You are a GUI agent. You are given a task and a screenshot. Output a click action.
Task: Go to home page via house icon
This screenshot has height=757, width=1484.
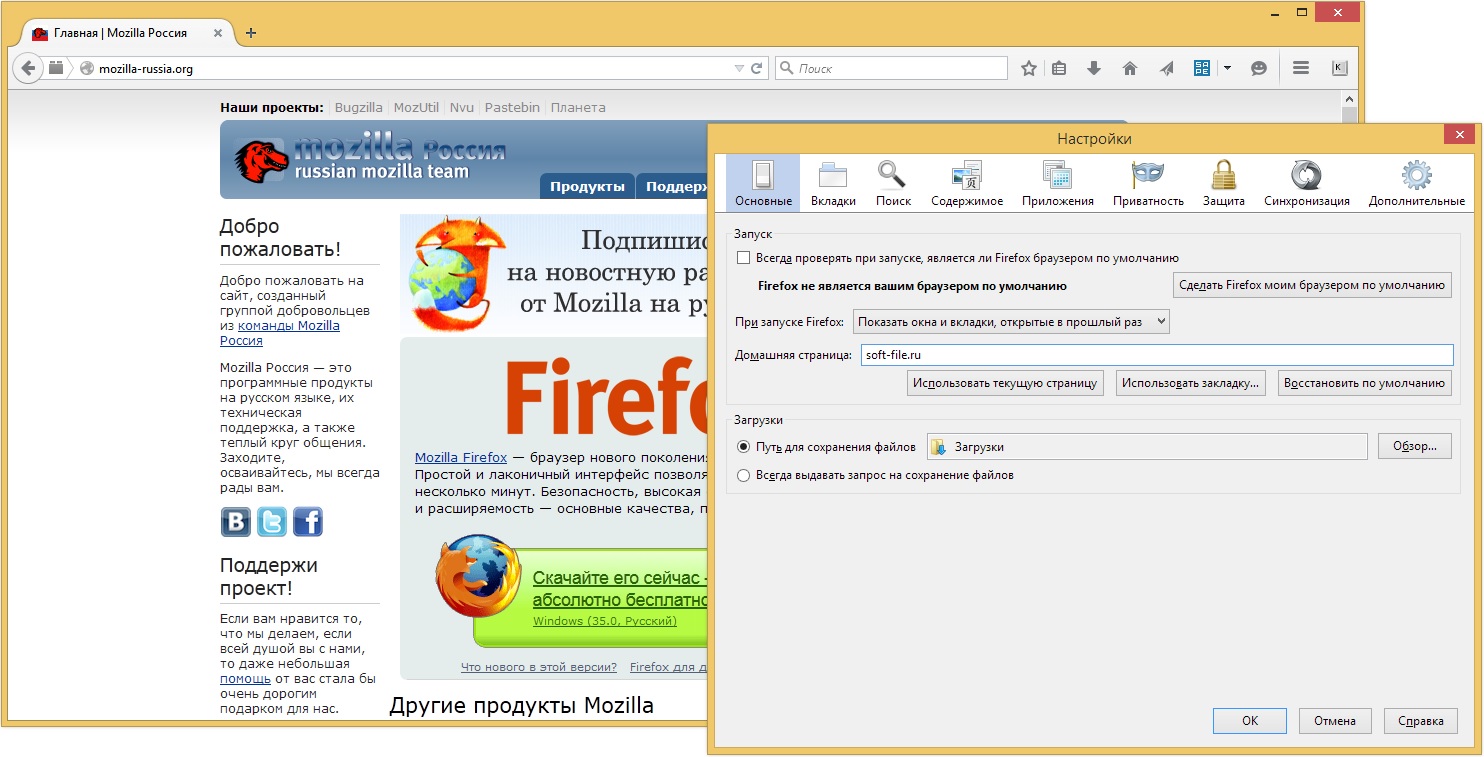[x=1130, y=68]
